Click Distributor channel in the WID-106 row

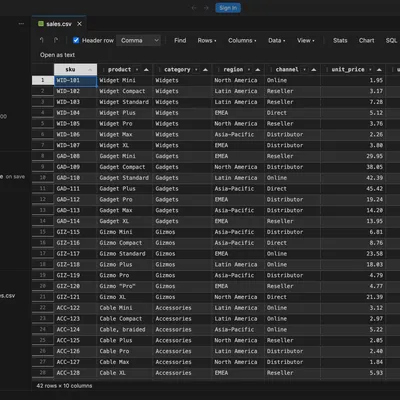[x=293, y=134]
